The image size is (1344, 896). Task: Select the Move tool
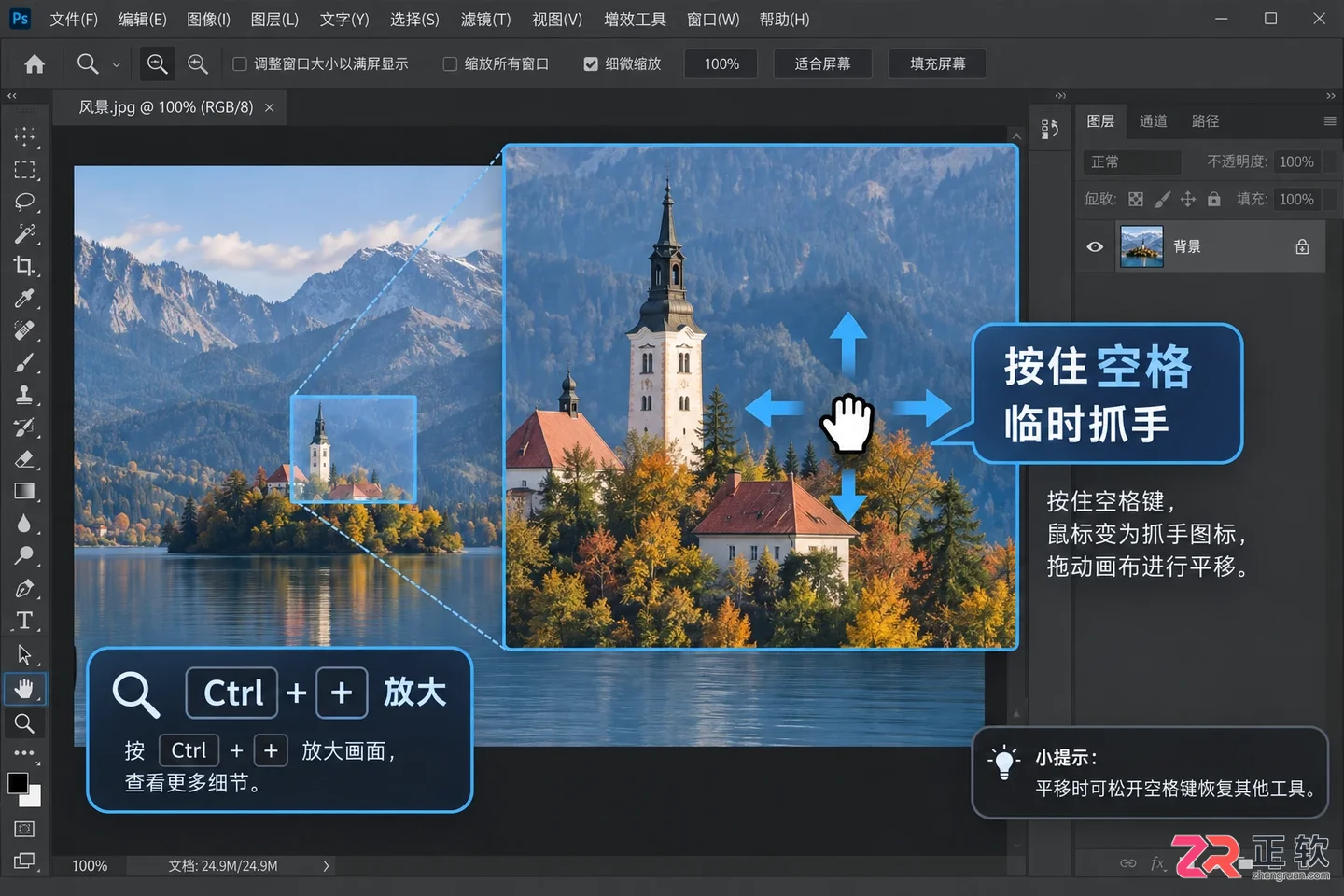24,137
